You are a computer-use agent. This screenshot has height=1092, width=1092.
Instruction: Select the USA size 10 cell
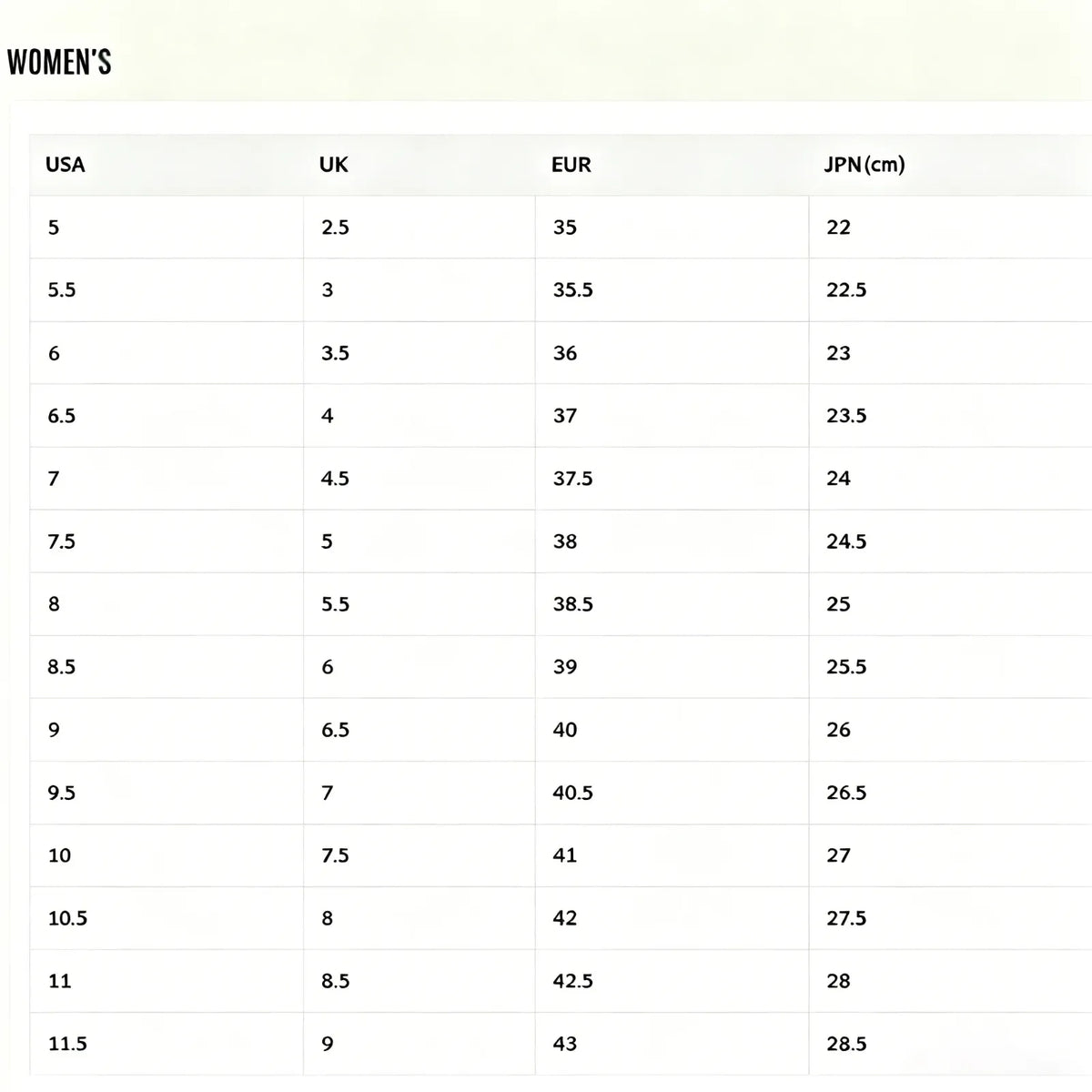(167, 855)
